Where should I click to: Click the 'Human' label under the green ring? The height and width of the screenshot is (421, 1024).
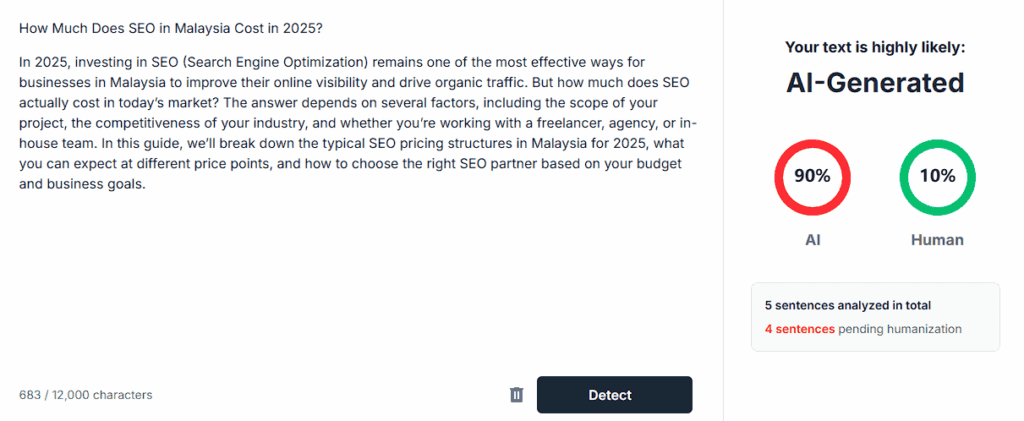pyautogui.click(x=937, y=240)
